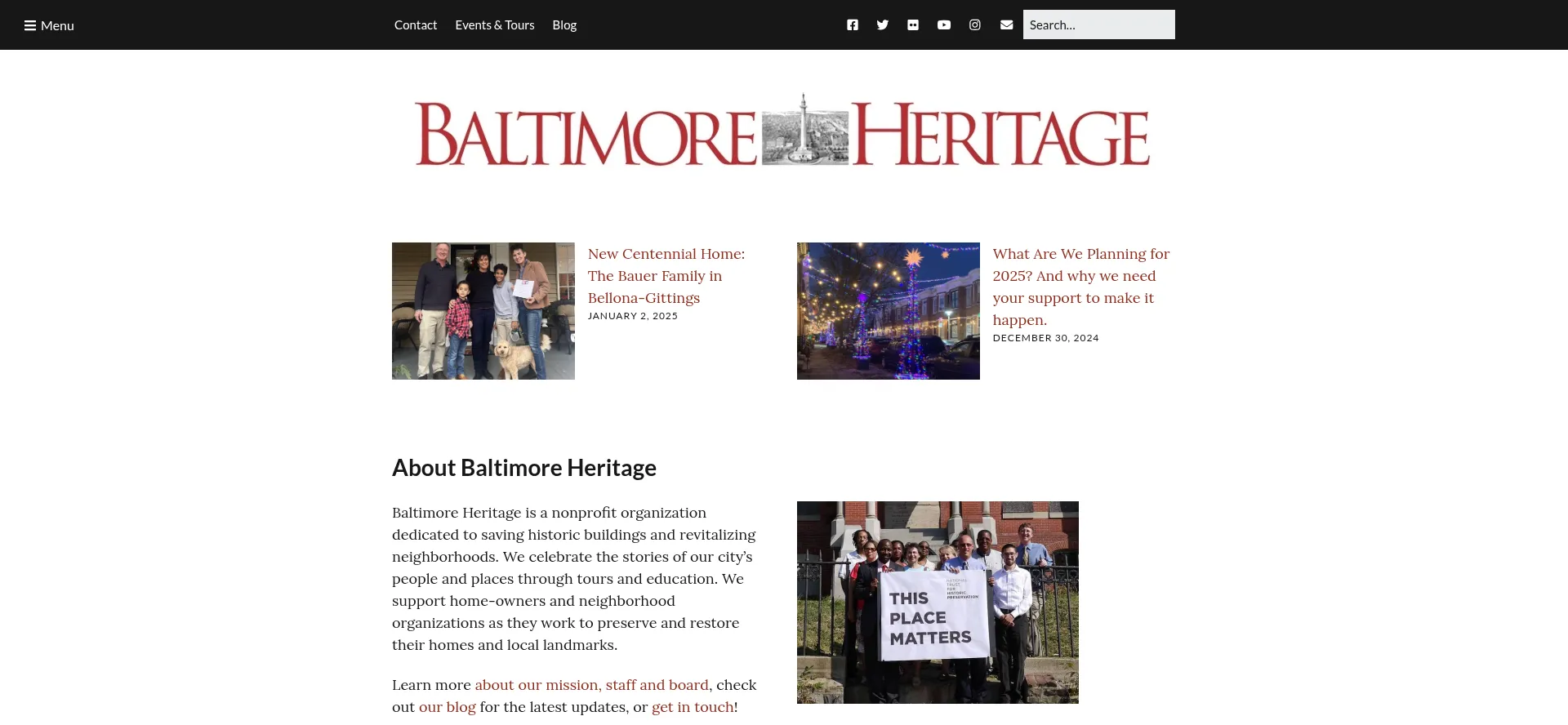
Task: Visit the Facebook page icon
Action: pos(853,25)
